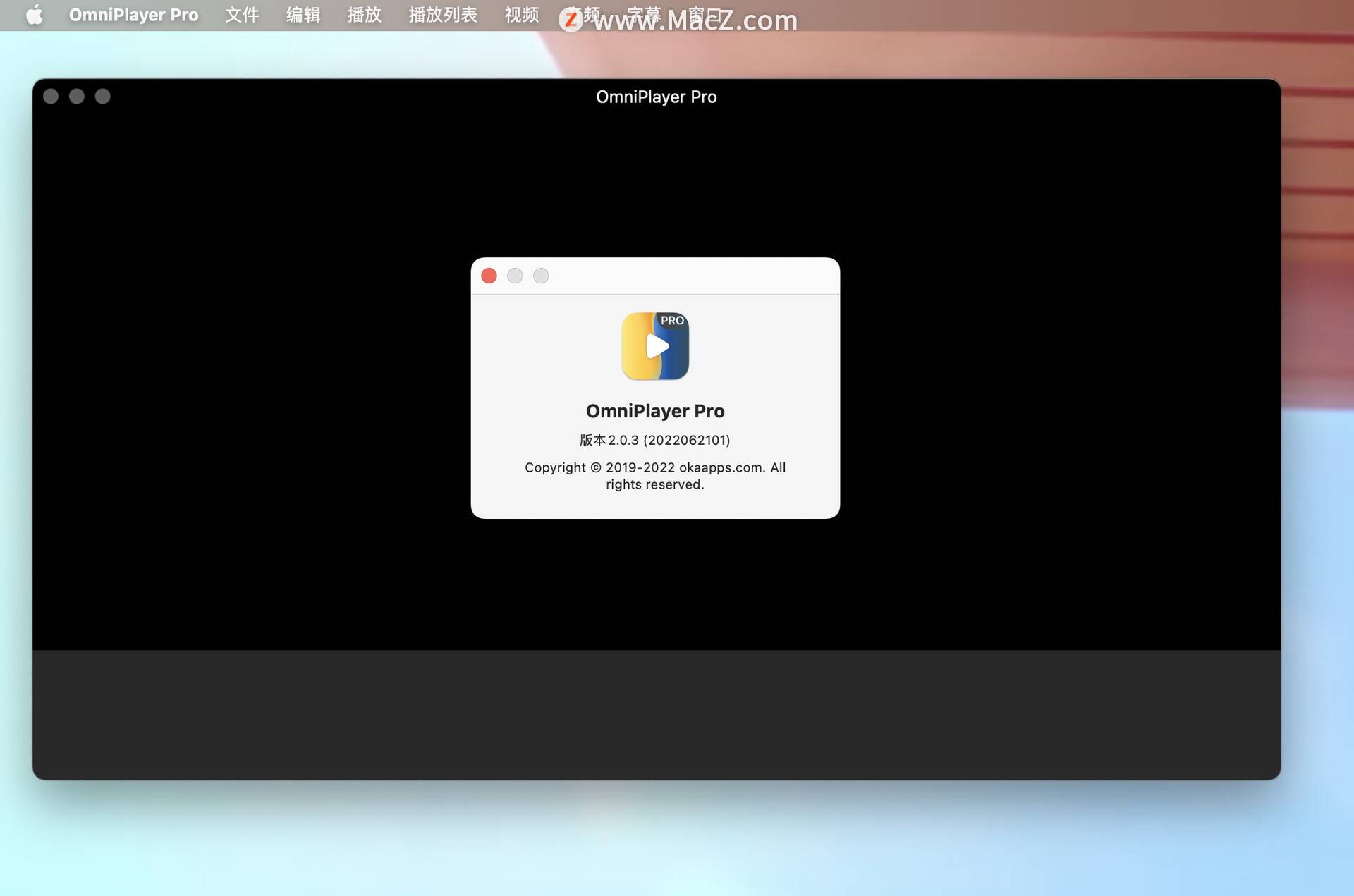The image size is (1354, 896).
Task: Open the 文件 menu
Action: (242, 15)
